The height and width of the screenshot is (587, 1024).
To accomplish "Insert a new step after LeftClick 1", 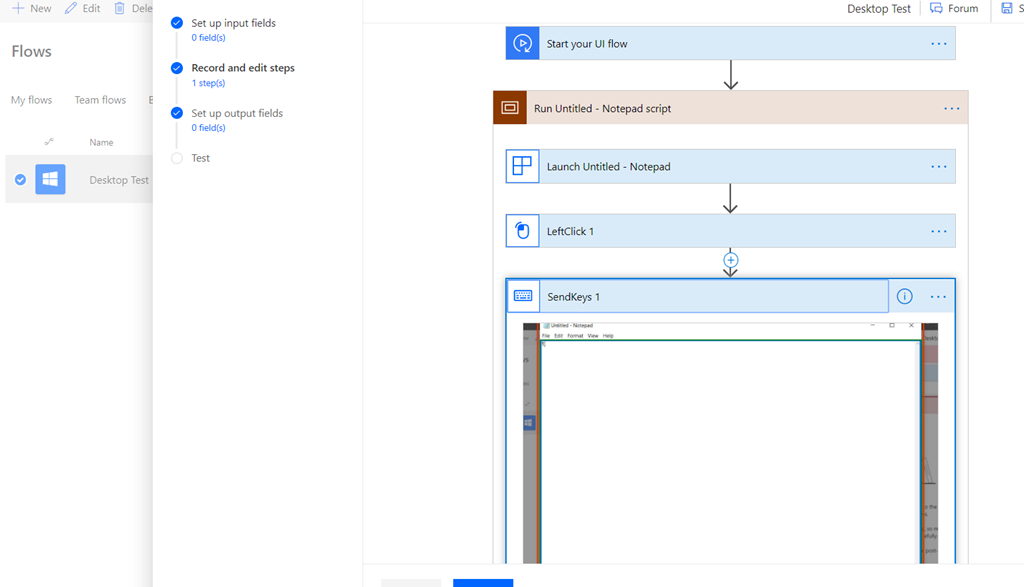I will 731,260.
